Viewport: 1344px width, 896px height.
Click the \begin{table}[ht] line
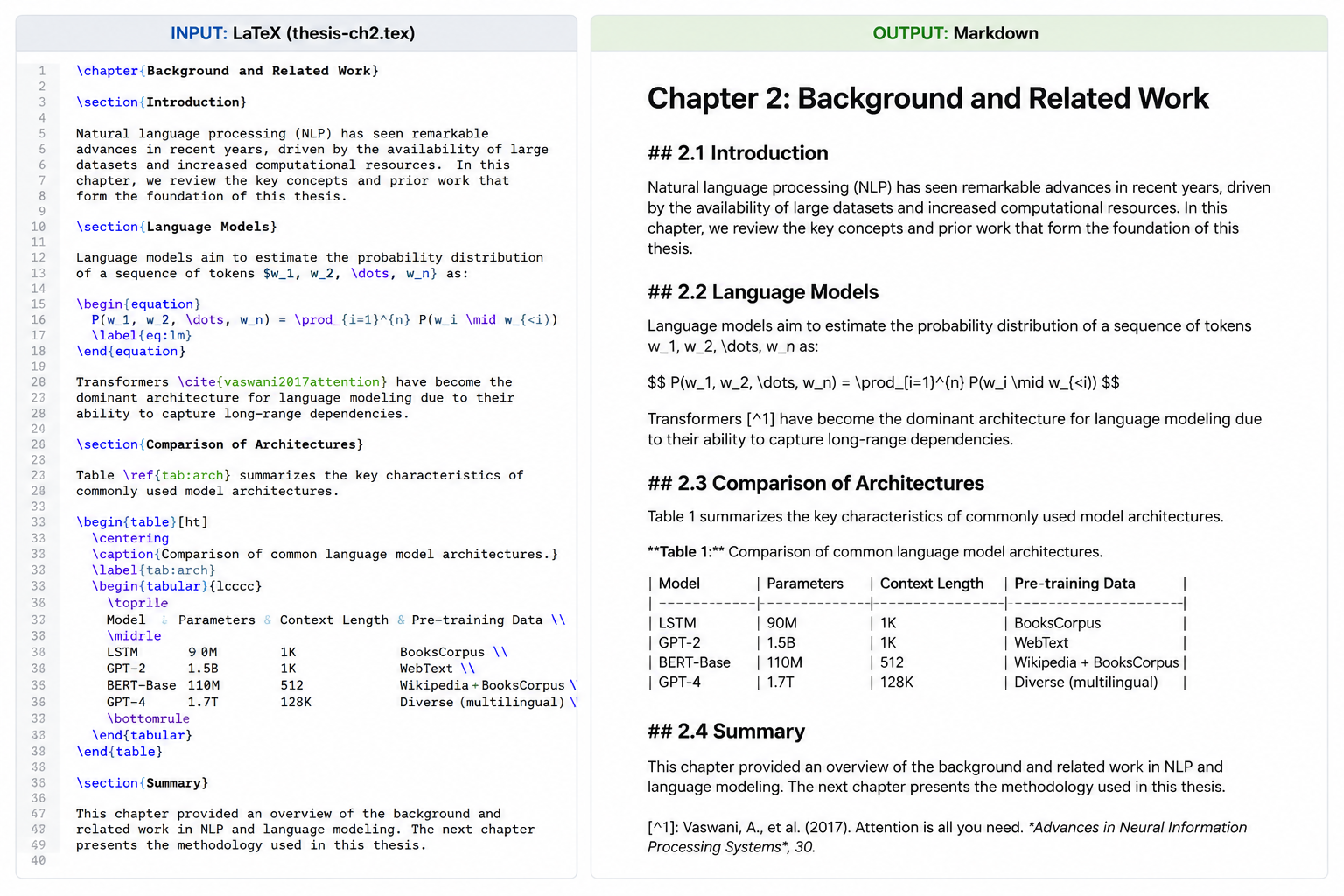pyautogui.click(x=142, y=522)
